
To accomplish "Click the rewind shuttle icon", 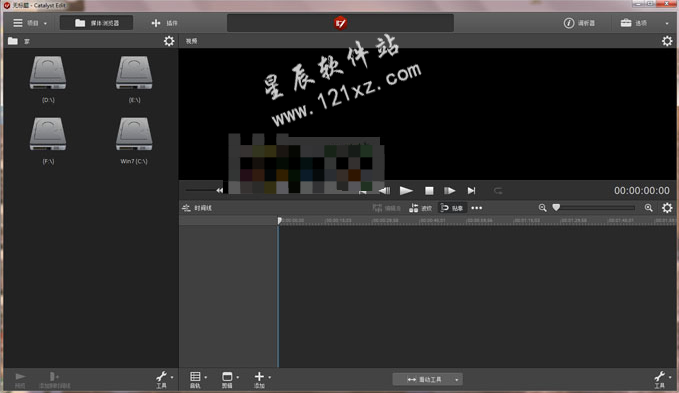I will pos(220,190).
